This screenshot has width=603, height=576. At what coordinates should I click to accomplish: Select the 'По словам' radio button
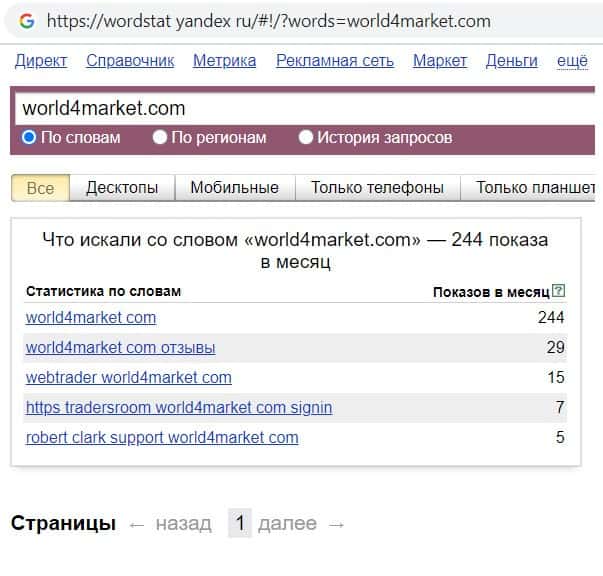coord(29,138)
